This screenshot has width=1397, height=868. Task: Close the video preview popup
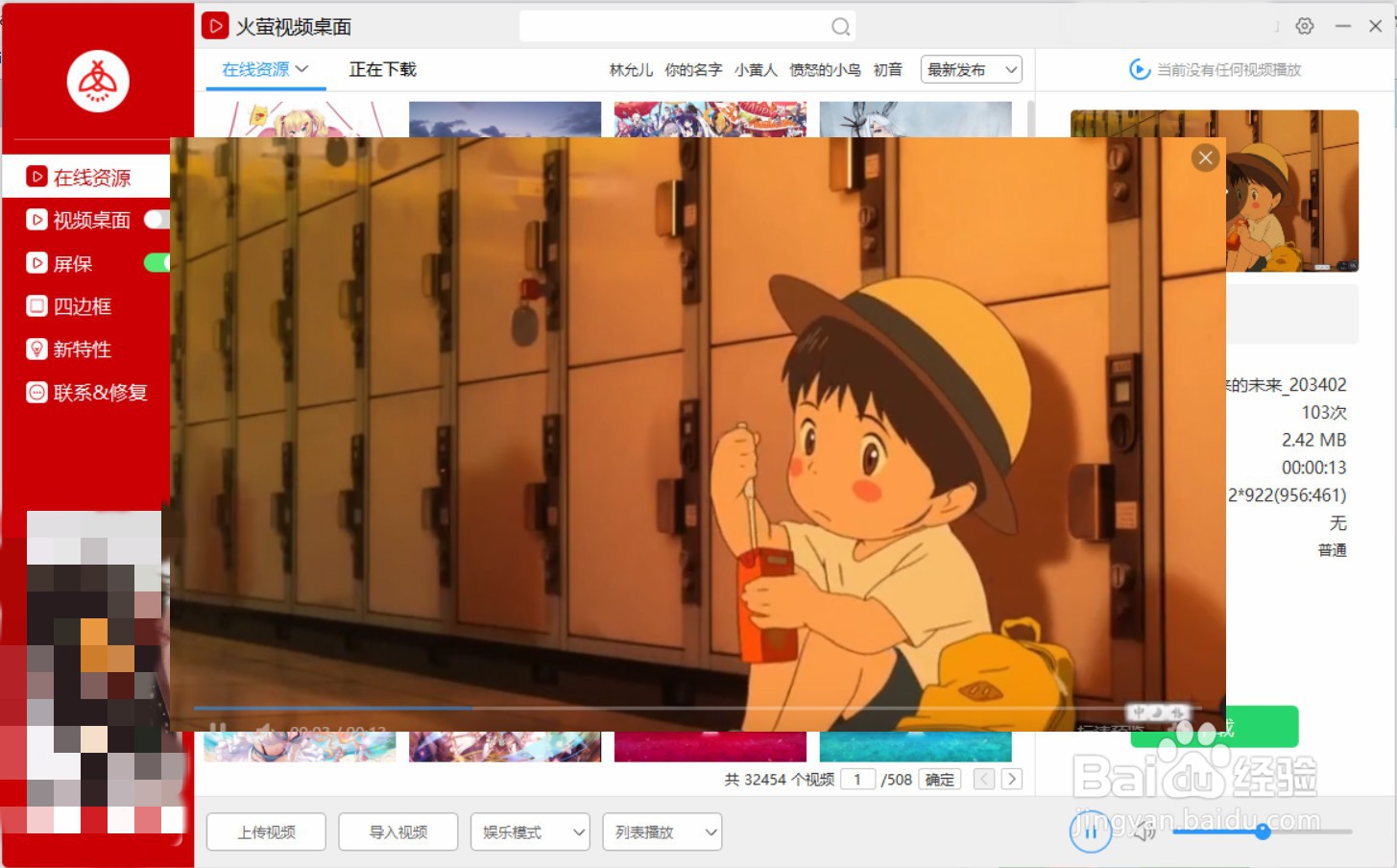[x=1205, y=157]
